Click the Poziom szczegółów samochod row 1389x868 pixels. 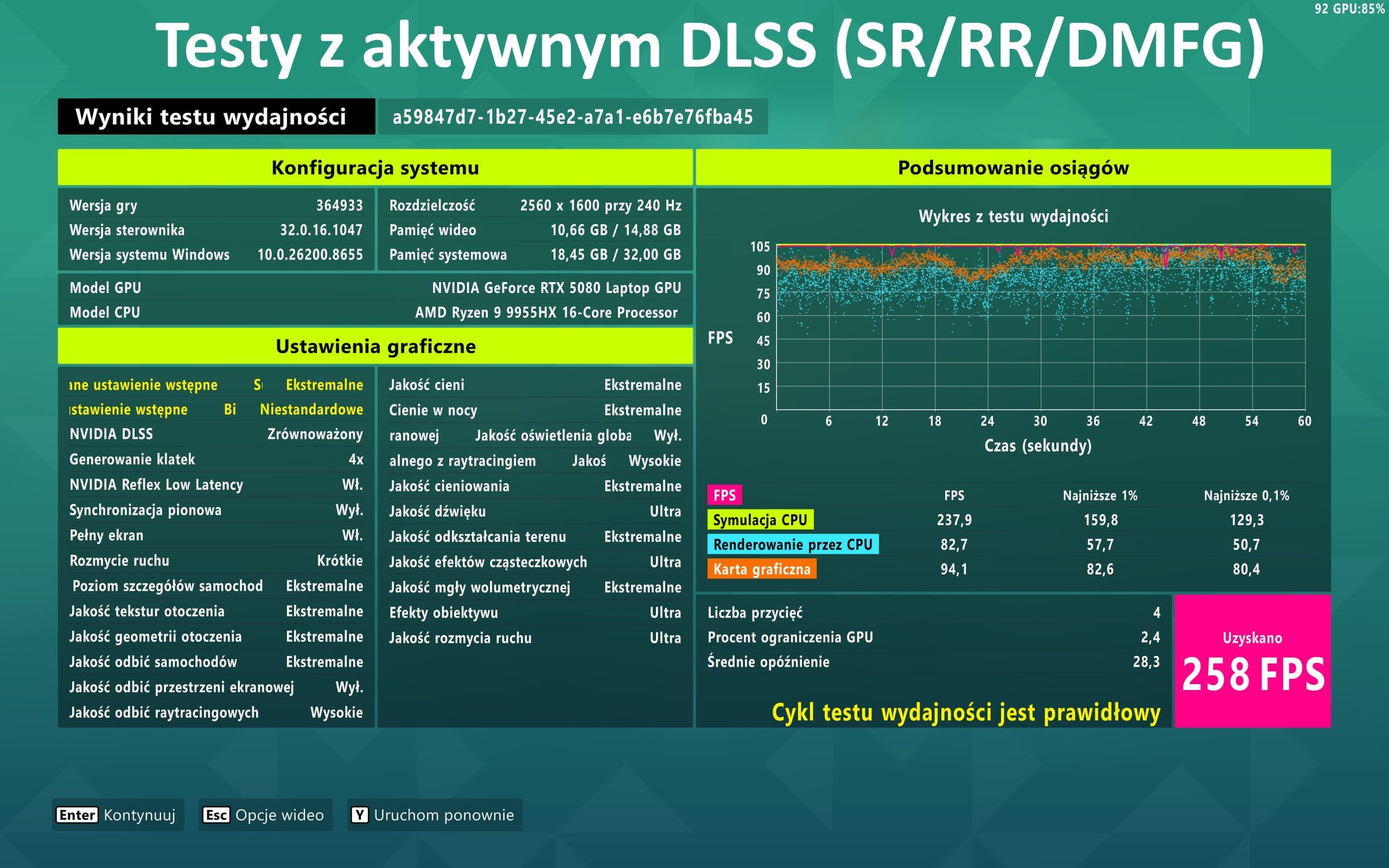pos(216,586)
